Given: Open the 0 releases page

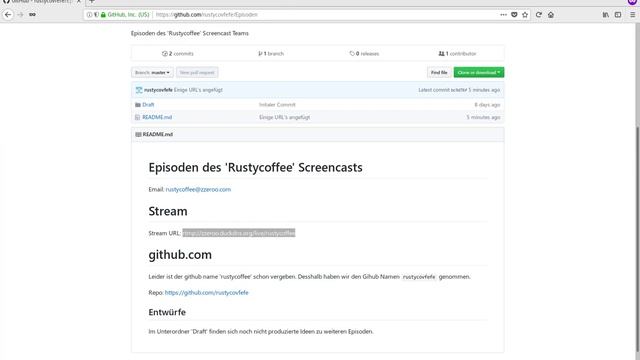Looking at the screenshot, I should click(x=364, y=53).
